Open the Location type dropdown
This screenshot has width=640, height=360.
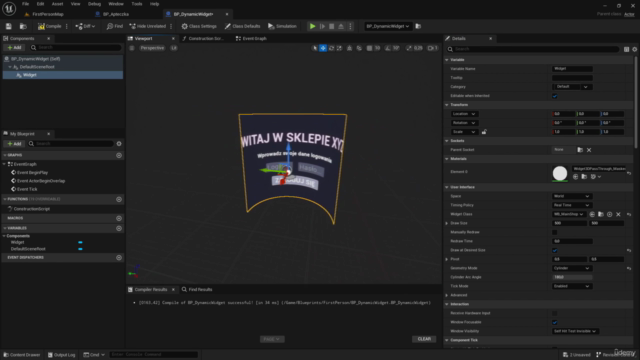click(x=464, y=114)
